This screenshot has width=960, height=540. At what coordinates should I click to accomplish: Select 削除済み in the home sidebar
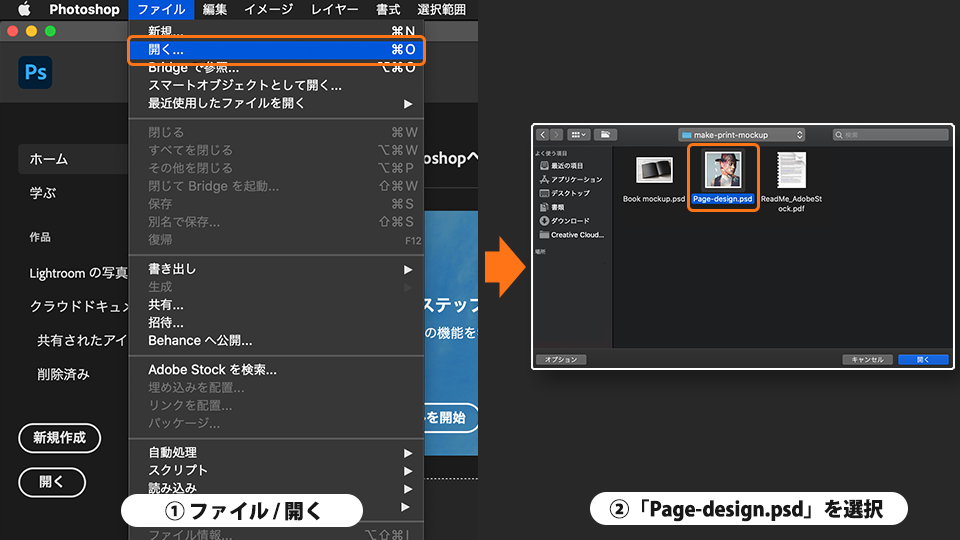click(x=64, y=374)
